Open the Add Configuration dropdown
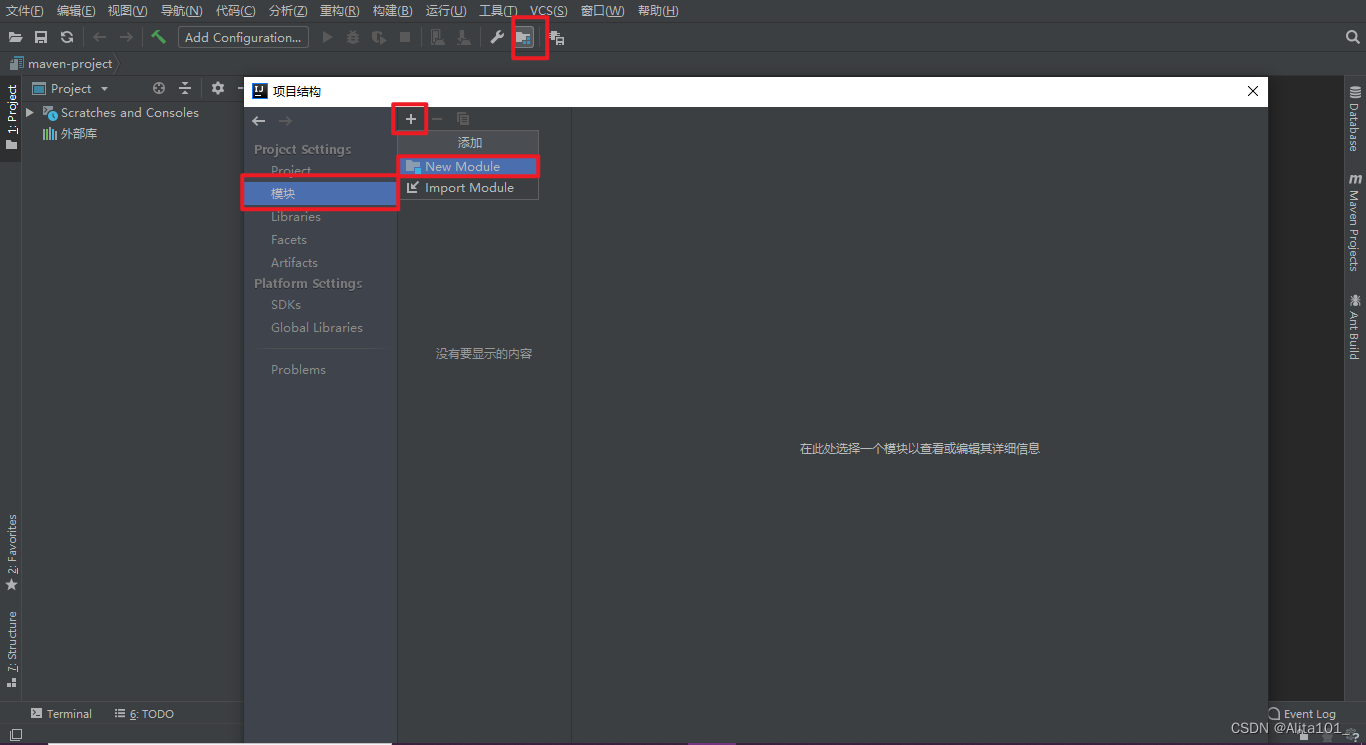Image resolution: width=1366 pixels, height=745 pixels. [243, 37]
